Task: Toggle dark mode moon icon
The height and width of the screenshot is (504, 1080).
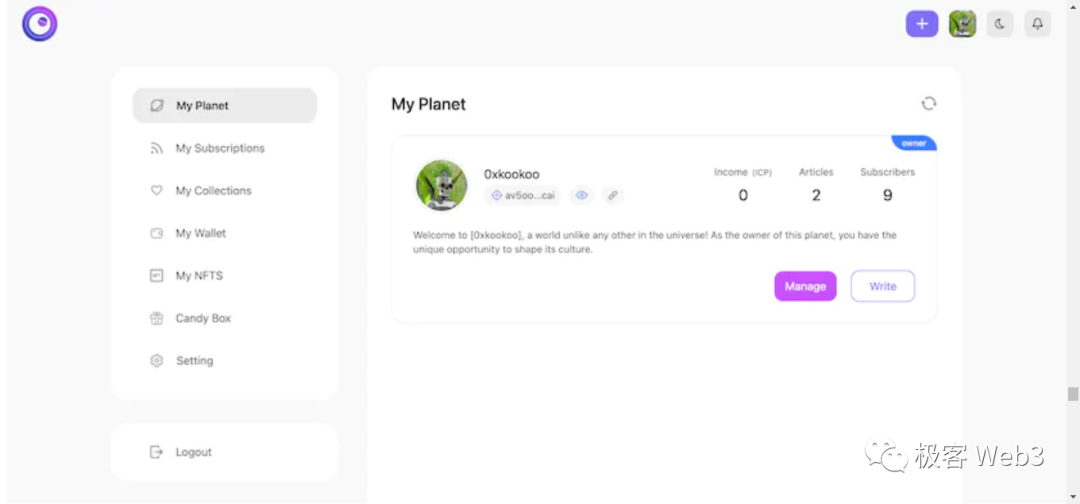Action: point(1000,24)
